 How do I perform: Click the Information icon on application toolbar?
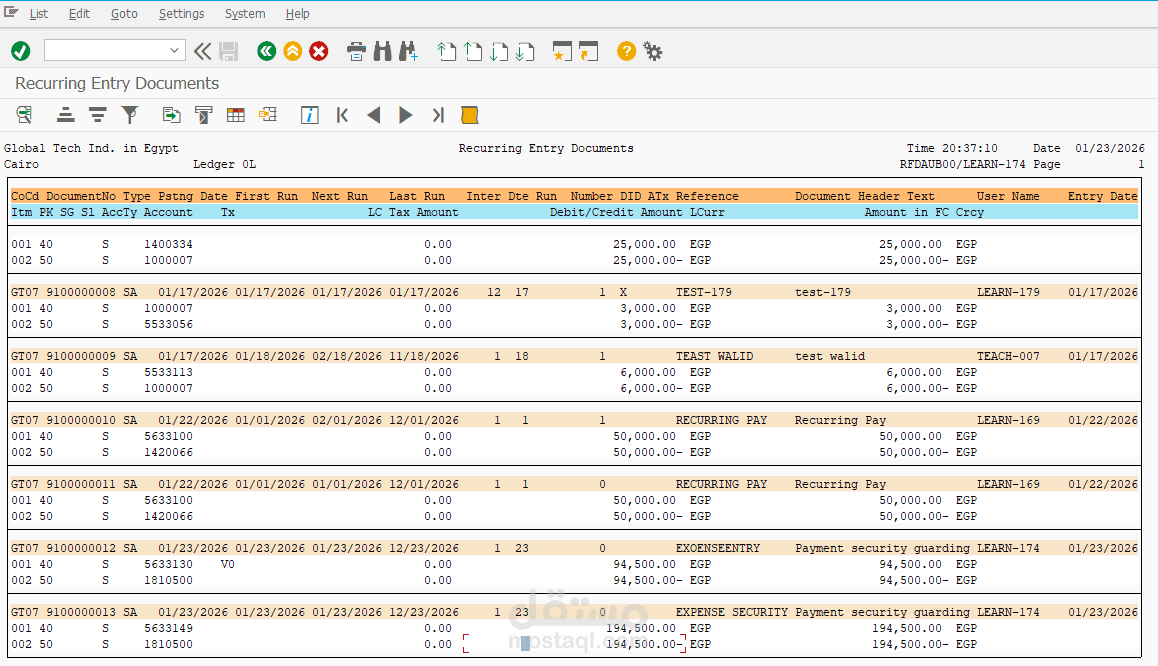coord(309,115)
